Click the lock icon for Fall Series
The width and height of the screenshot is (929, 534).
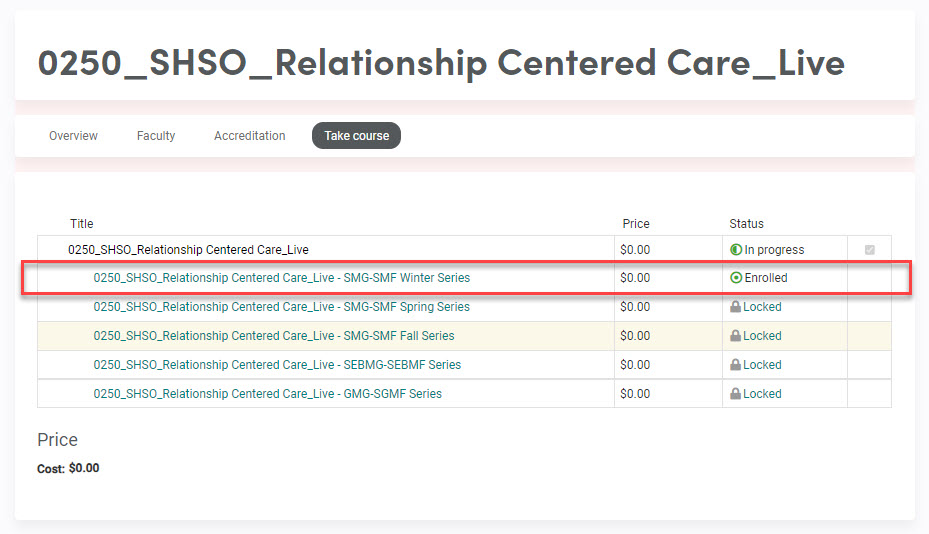[736, 336]
